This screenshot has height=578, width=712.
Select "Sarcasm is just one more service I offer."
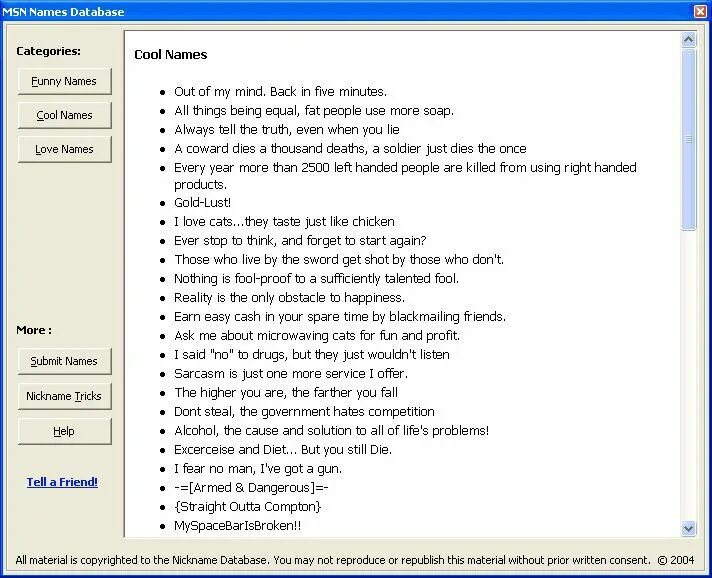[291, 374]
